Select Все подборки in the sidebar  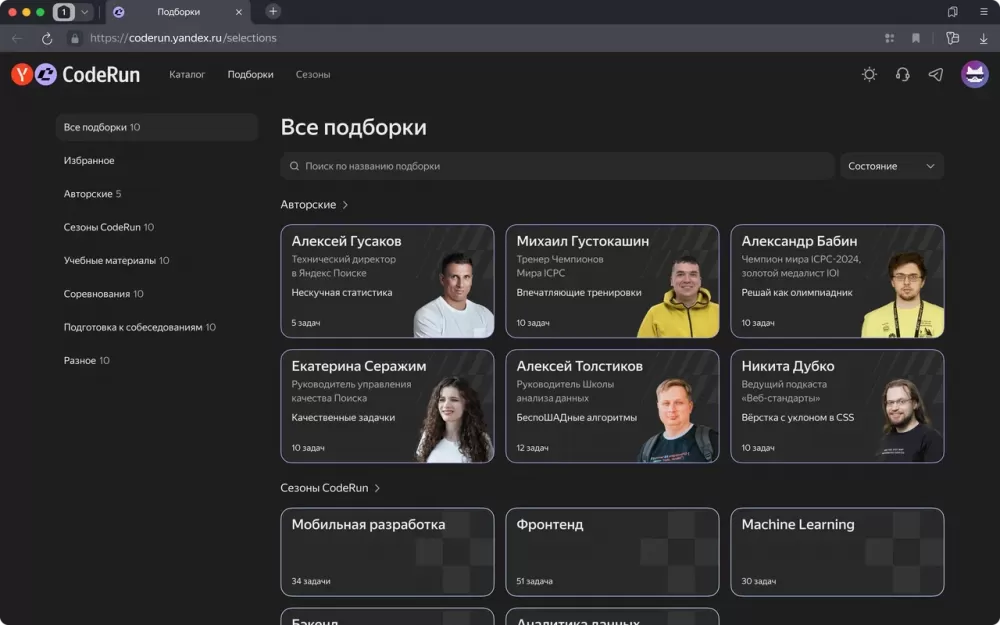pos(156,128)
